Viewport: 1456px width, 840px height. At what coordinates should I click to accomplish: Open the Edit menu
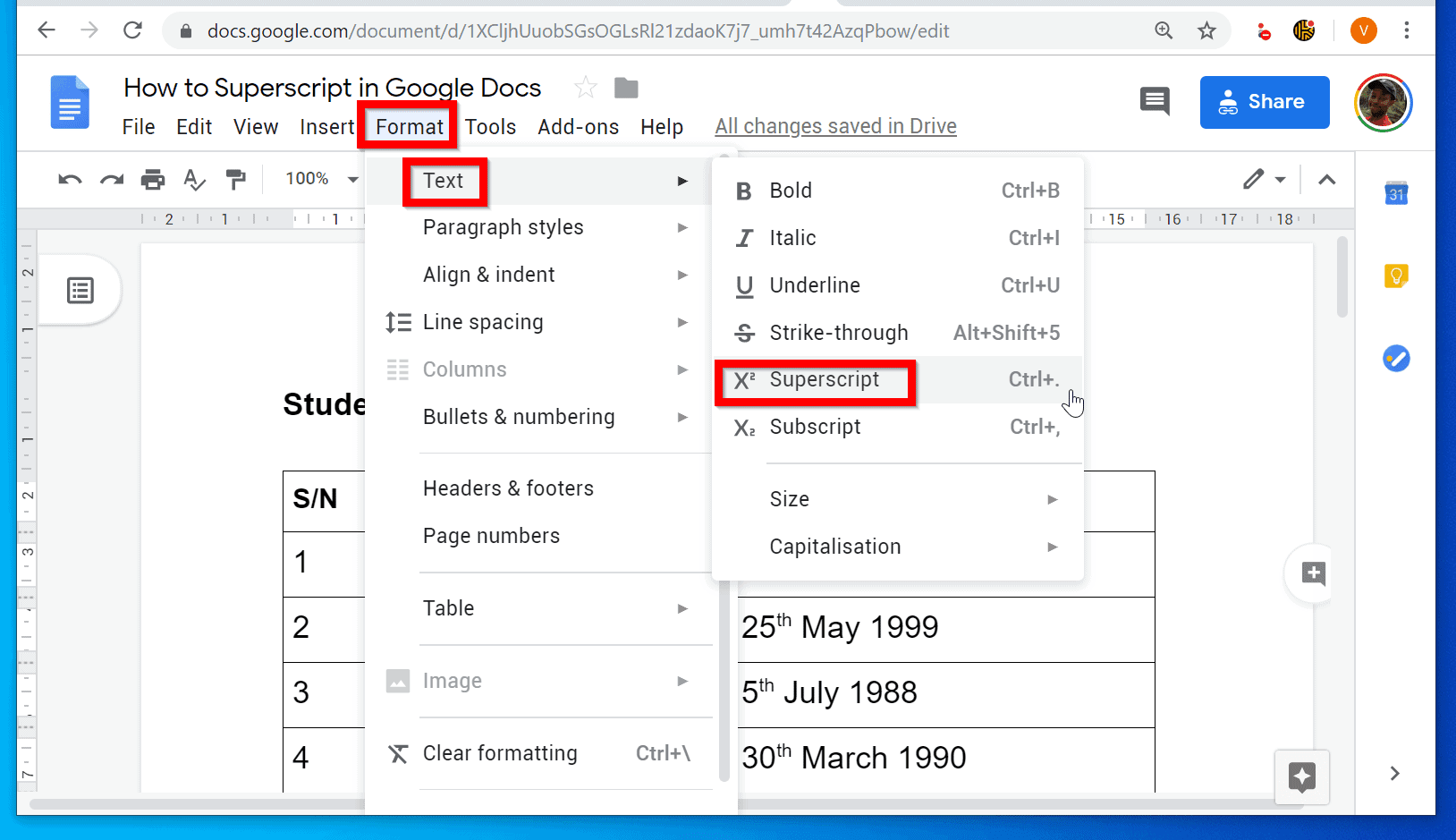tap(194, 127)
